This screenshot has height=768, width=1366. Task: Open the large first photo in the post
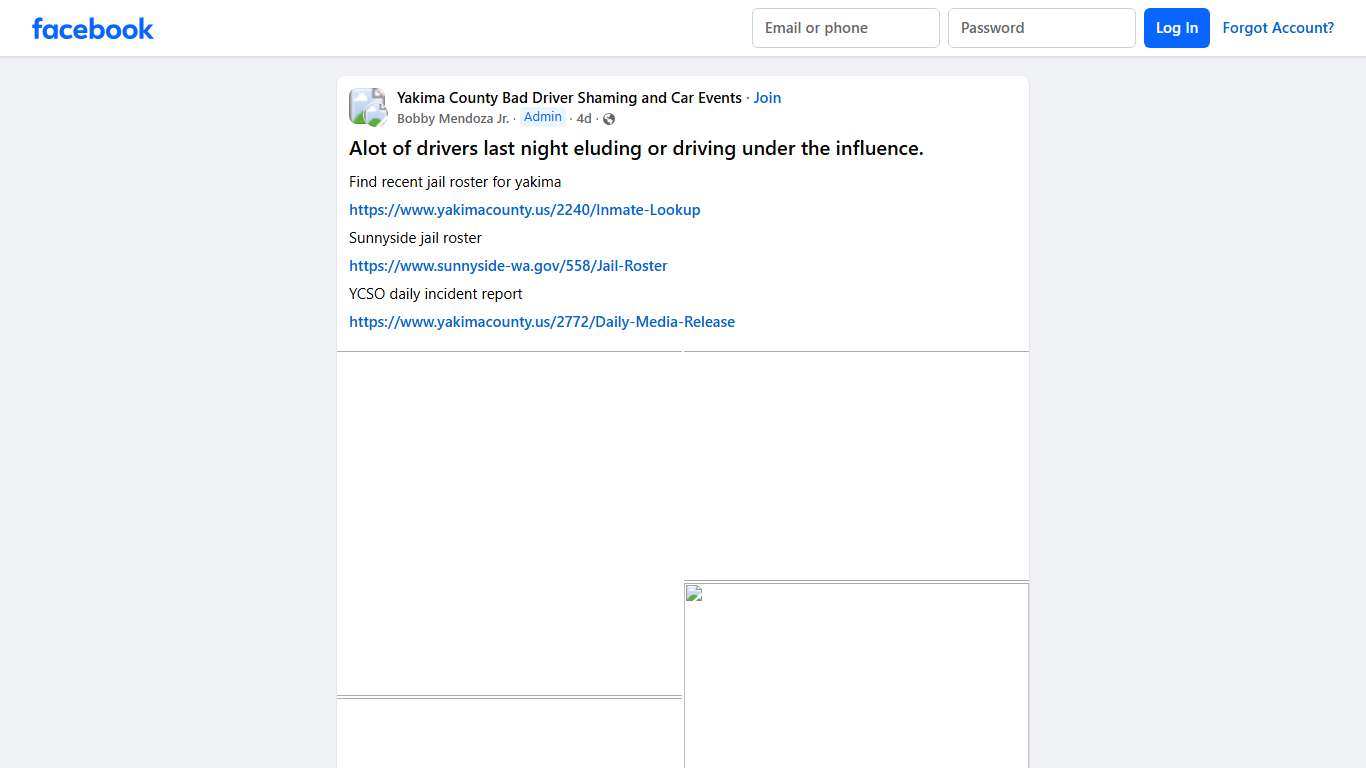(509, 523)
